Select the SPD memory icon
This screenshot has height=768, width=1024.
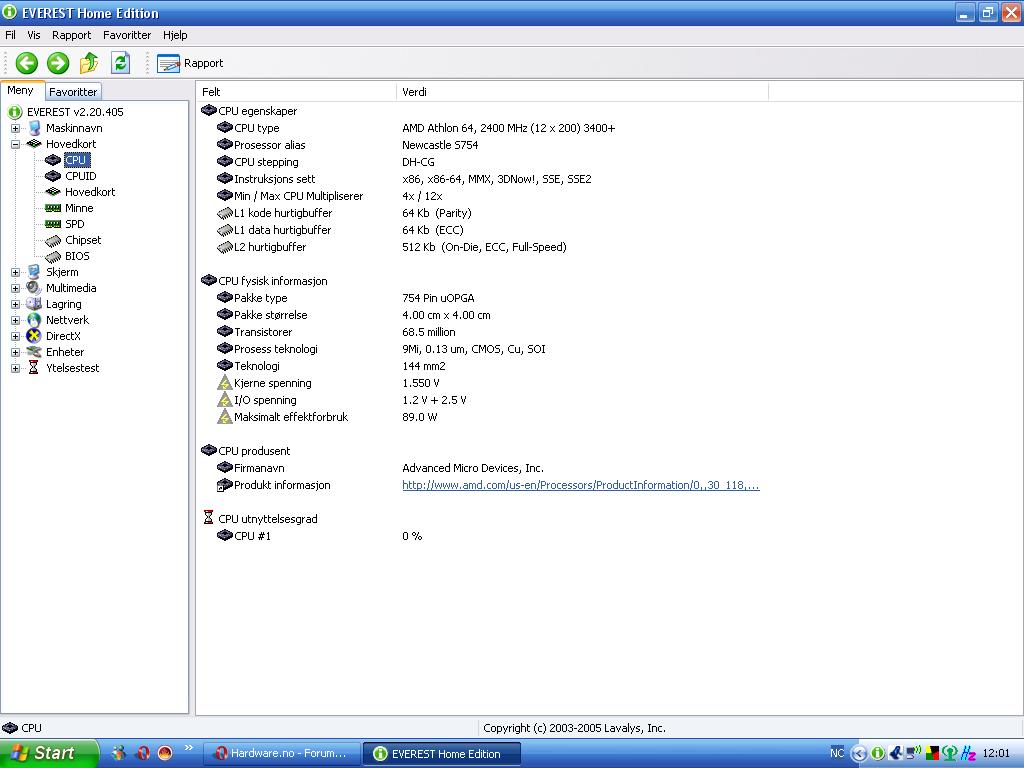click(x=53, y=224)
